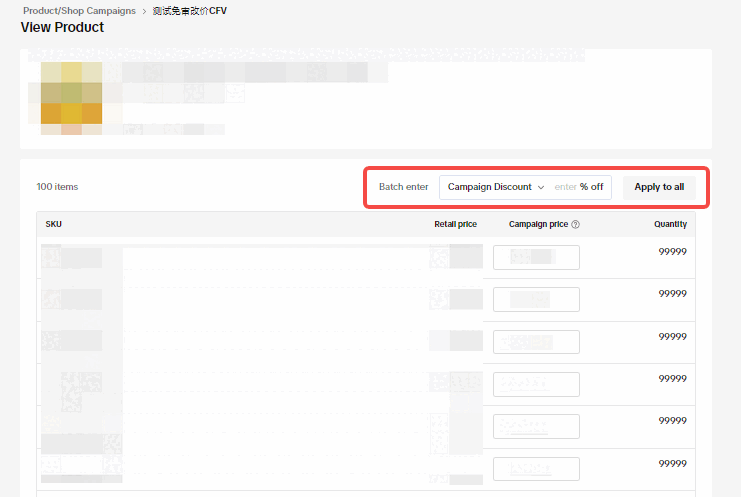Click the Quantity column header

tap(670, 225)
